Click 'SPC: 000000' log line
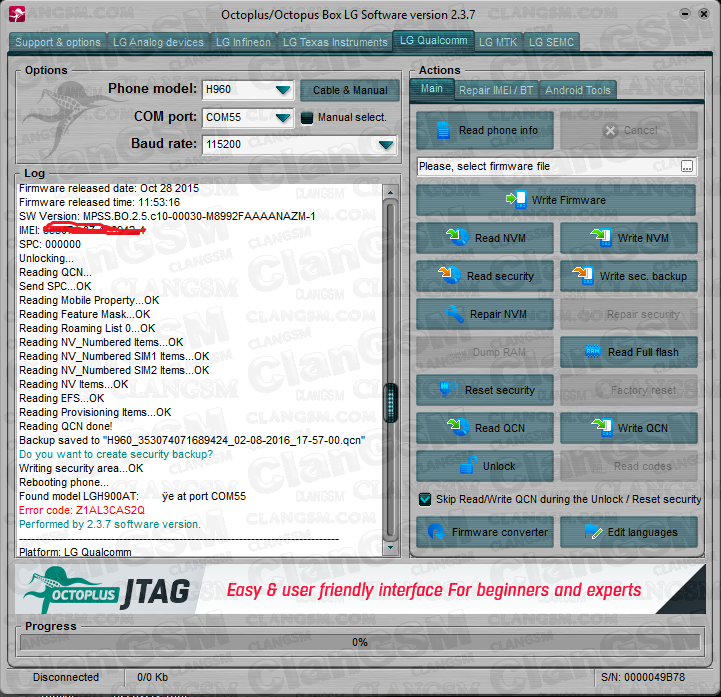 pyautogui.click(x=50, y=244)
